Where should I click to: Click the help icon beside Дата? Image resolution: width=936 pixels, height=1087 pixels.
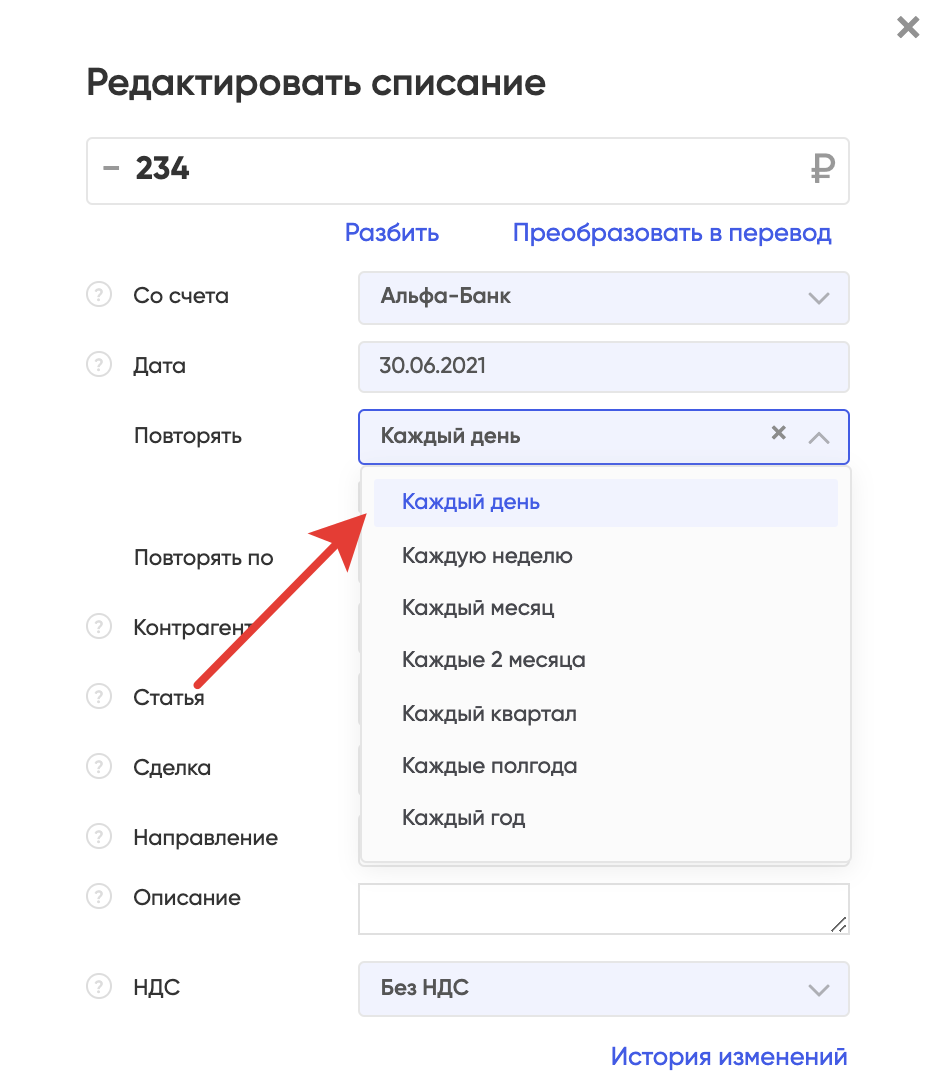coord(99,365)
